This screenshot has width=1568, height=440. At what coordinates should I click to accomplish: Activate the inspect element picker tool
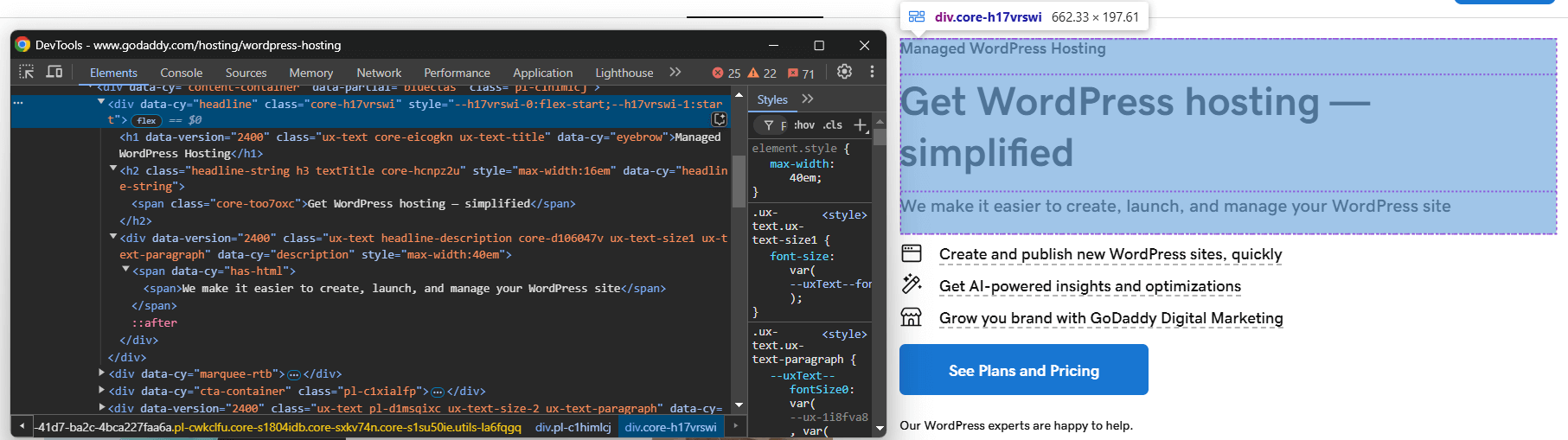click(27, 72)
